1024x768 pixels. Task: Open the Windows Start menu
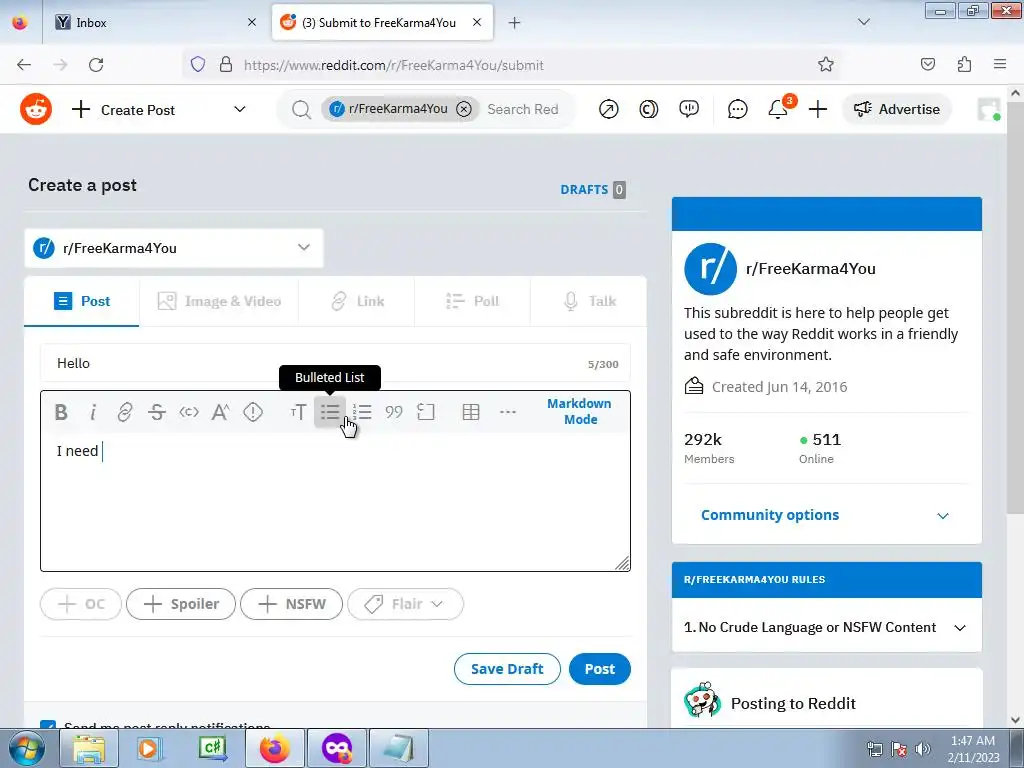(27, 748)
